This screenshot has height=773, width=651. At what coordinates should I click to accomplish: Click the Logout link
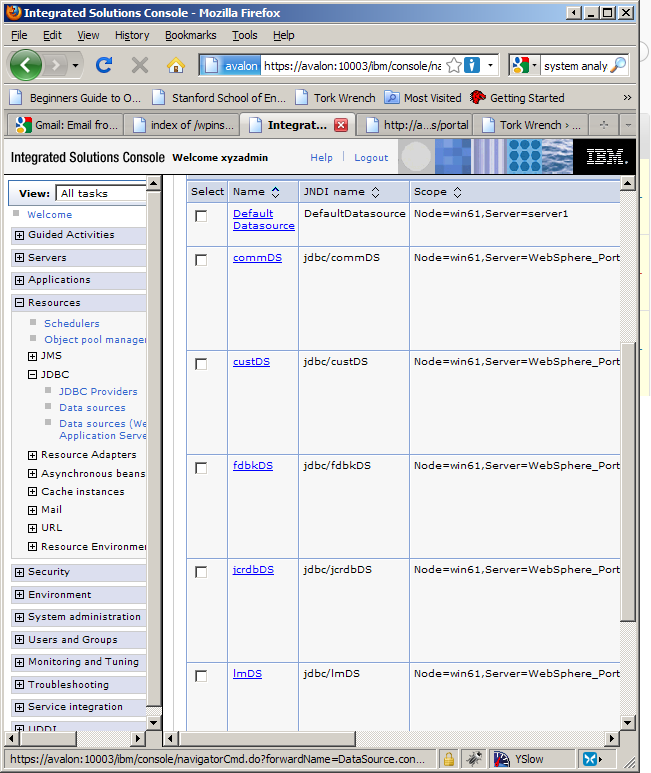click(x=371, y=158)
